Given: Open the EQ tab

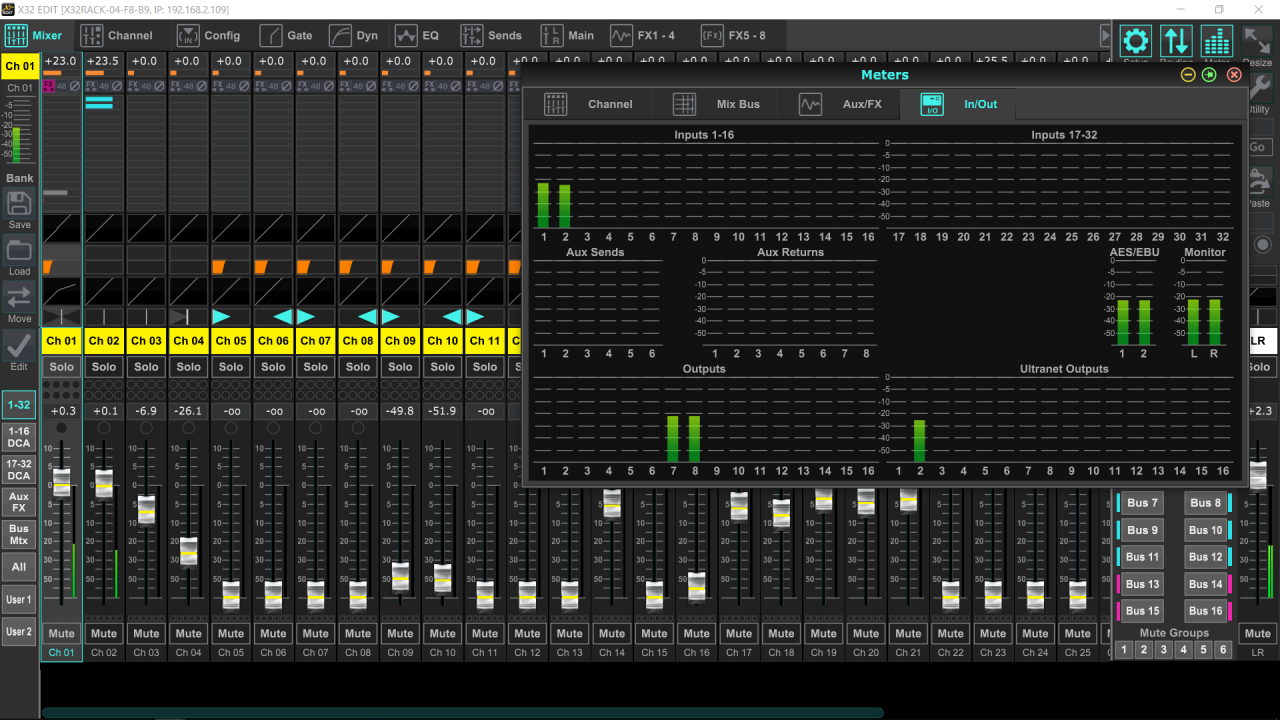Looking at the screenshot, I should point(417,35).
